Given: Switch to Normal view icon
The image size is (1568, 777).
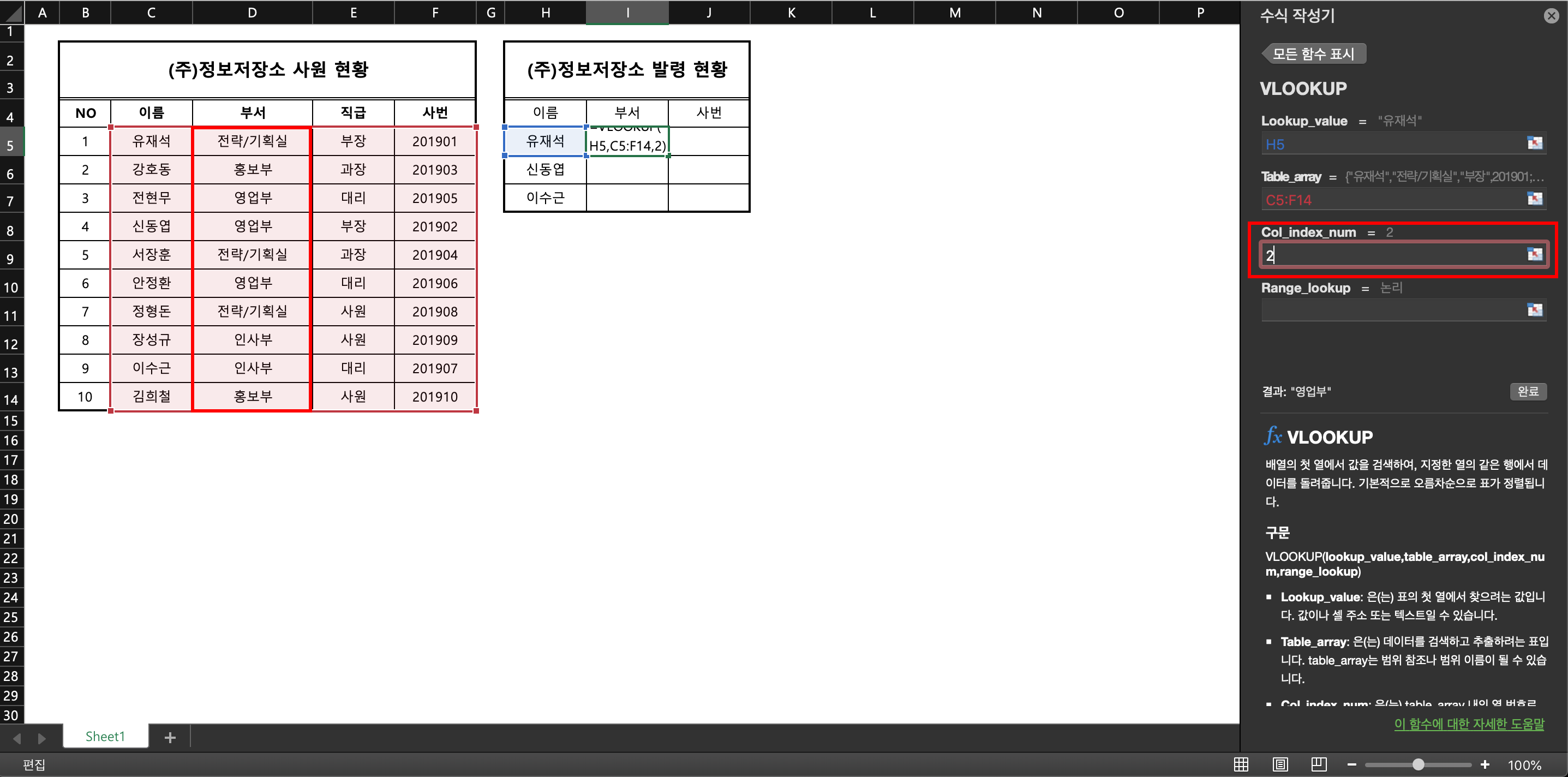Looking at the screenshot, I should 1241,764.
